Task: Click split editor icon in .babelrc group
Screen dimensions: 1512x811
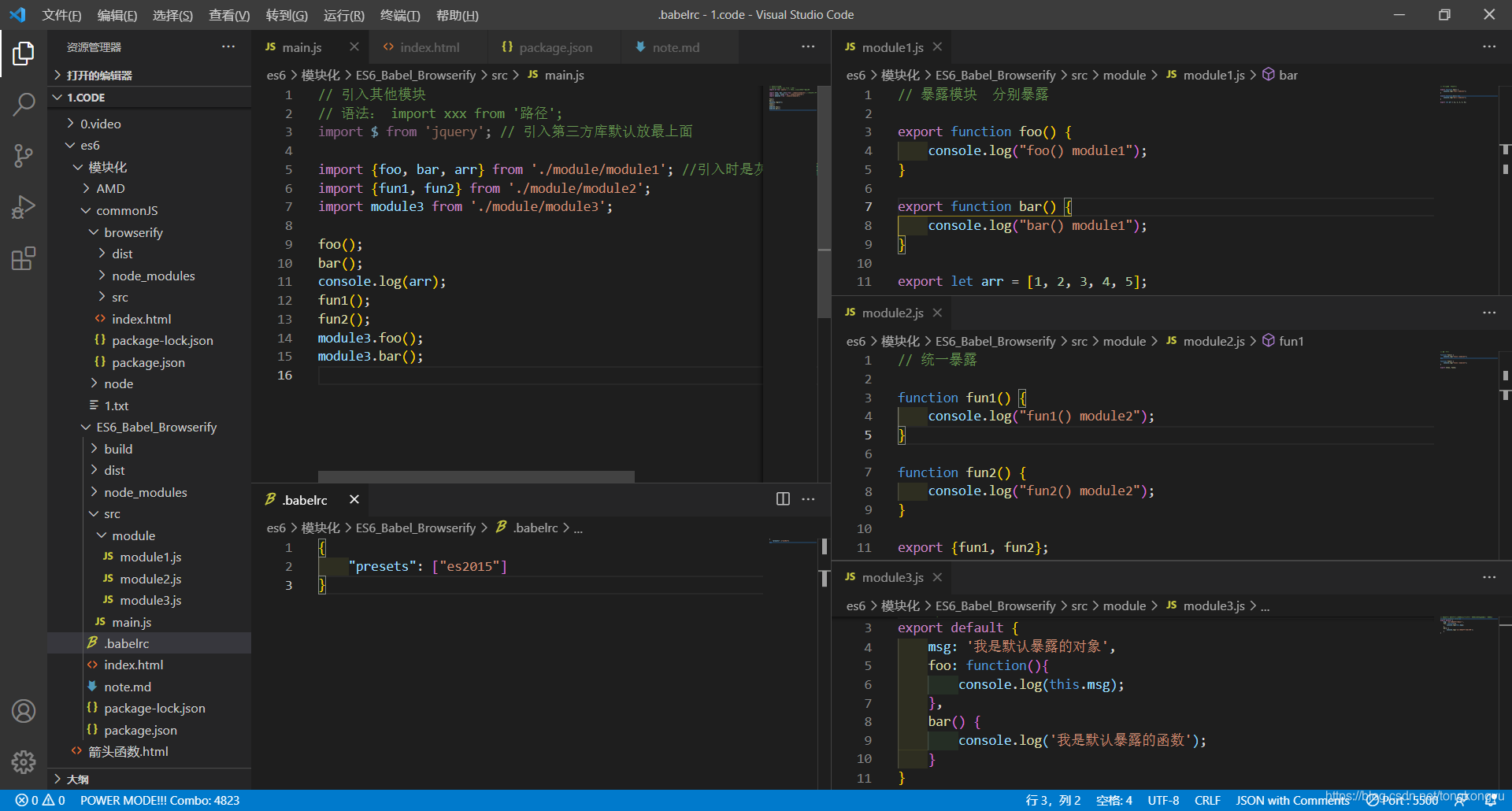Action: [783, 499]
